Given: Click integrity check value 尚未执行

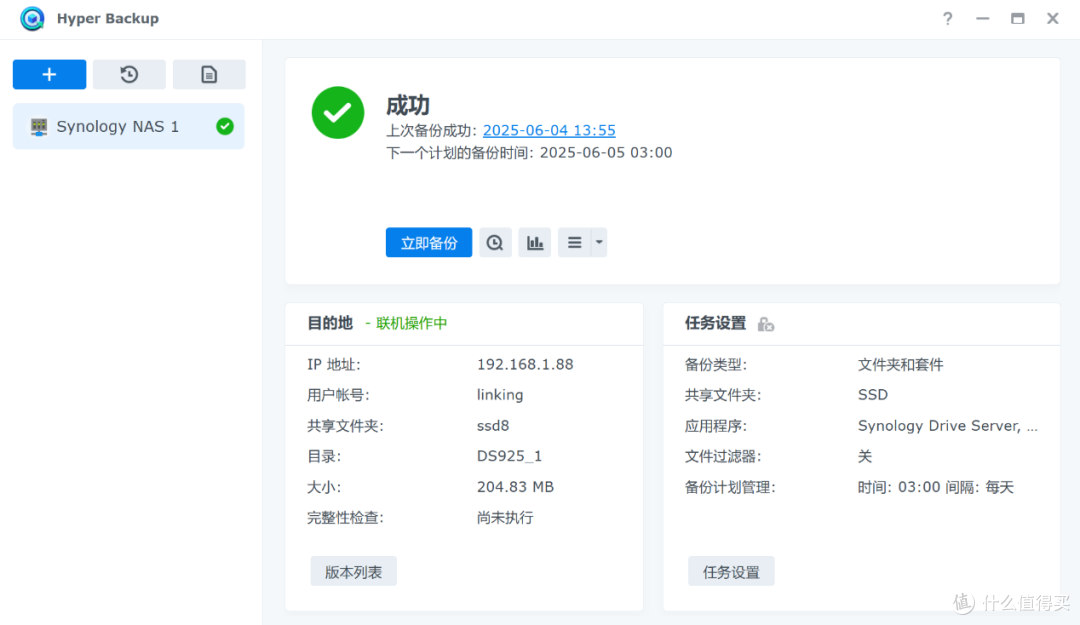Looking at the screenshot, I should click(505, 518).
